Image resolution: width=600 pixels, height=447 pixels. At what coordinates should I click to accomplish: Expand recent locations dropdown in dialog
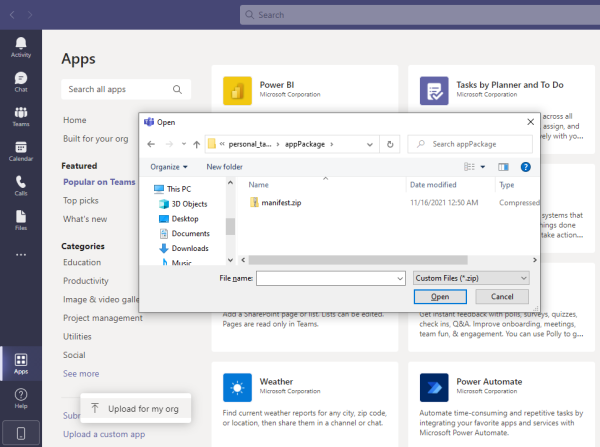[x=184, y=144]
